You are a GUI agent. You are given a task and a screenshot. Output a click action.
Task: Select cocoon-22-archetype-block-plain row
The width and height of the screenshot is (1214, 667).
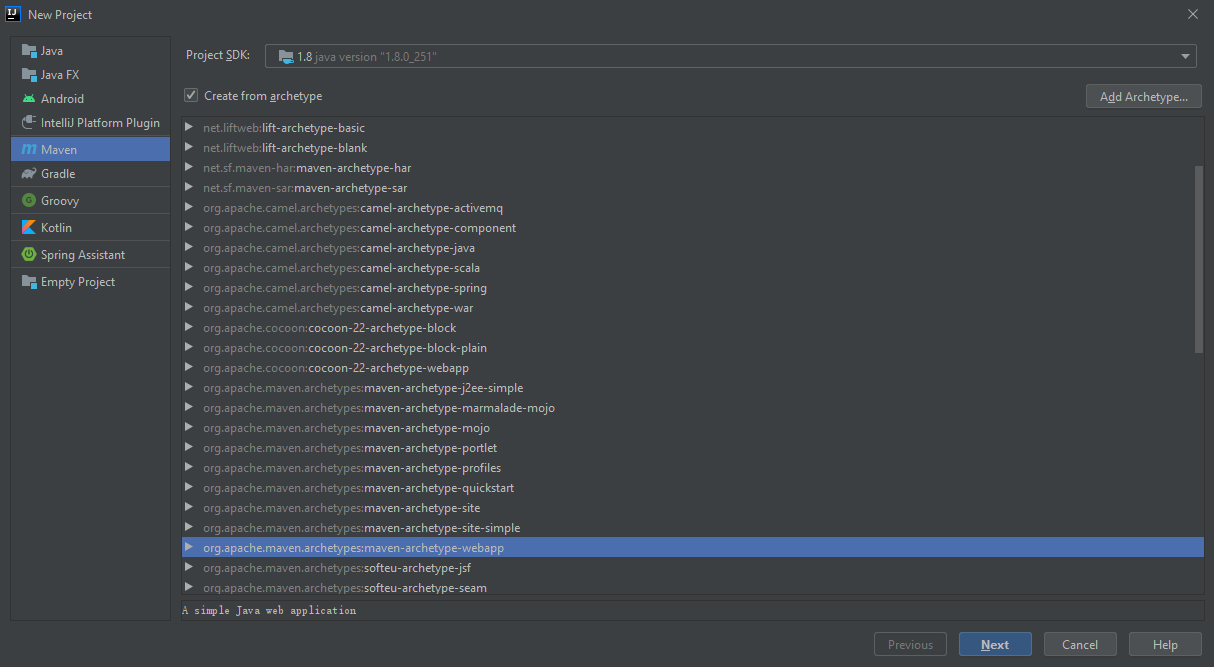point(693,347)
